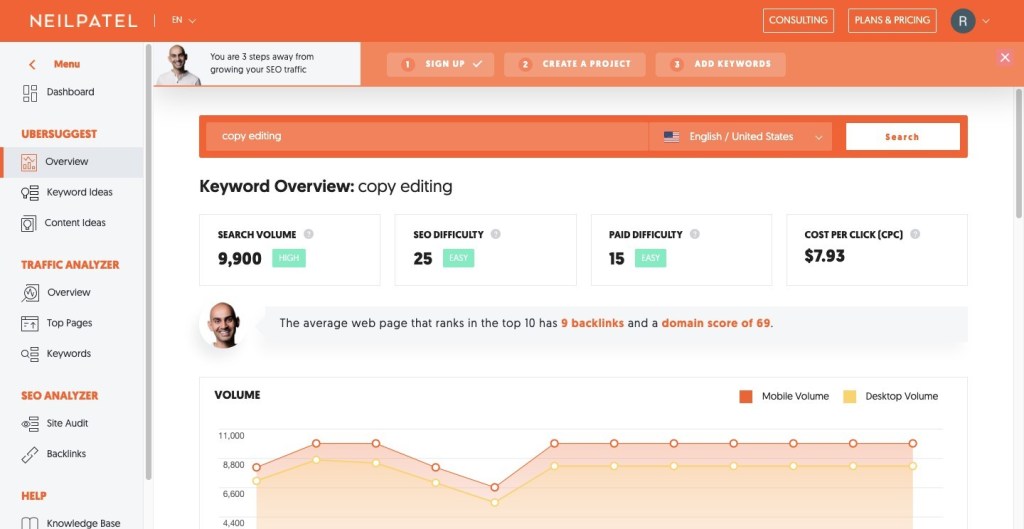Open the Plans & Pricing button
This screenshot has width=1024, height=529.
click(892, 20)
